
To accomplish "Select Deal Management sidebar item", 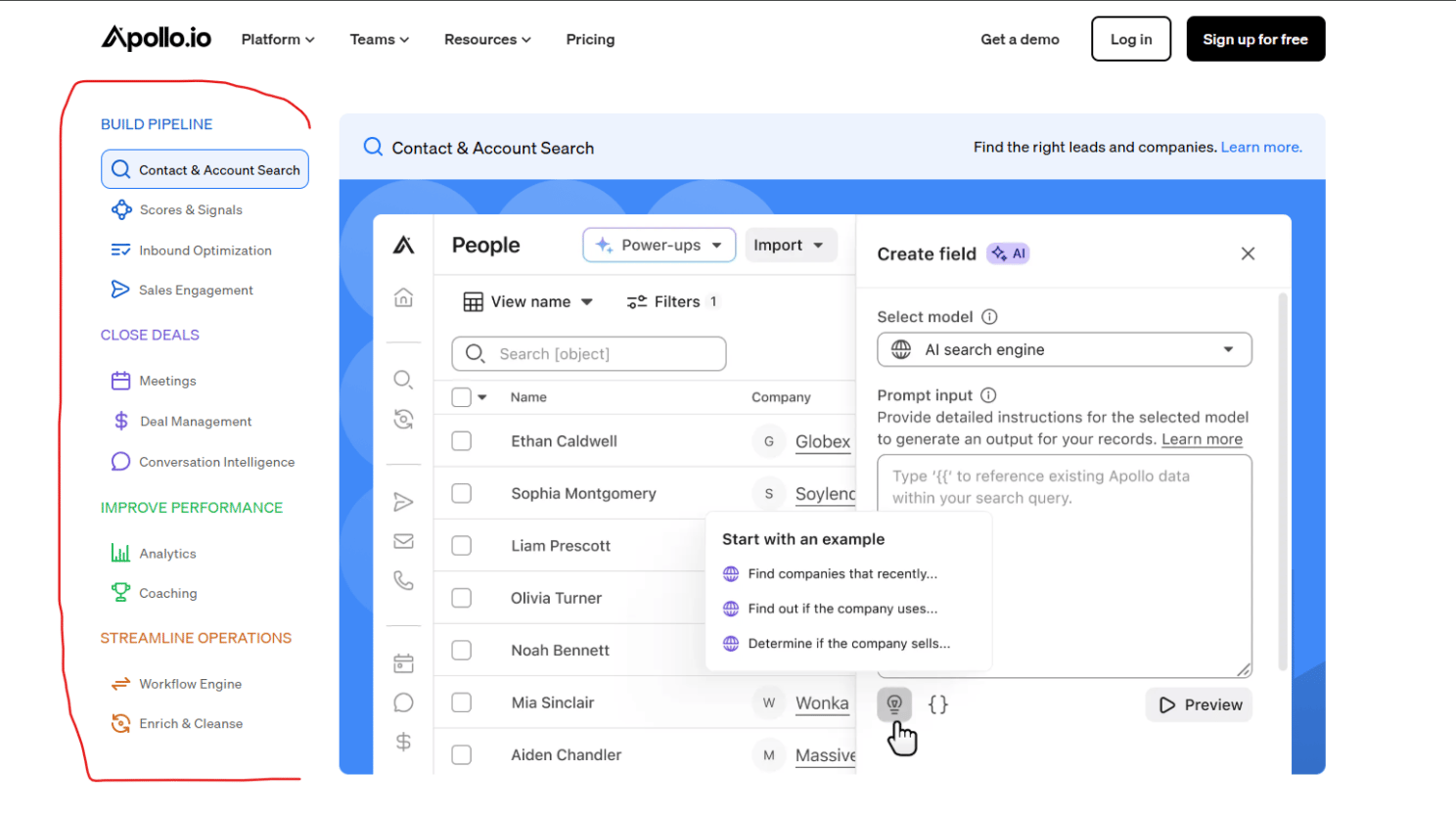I will click(x=182, y=421).
